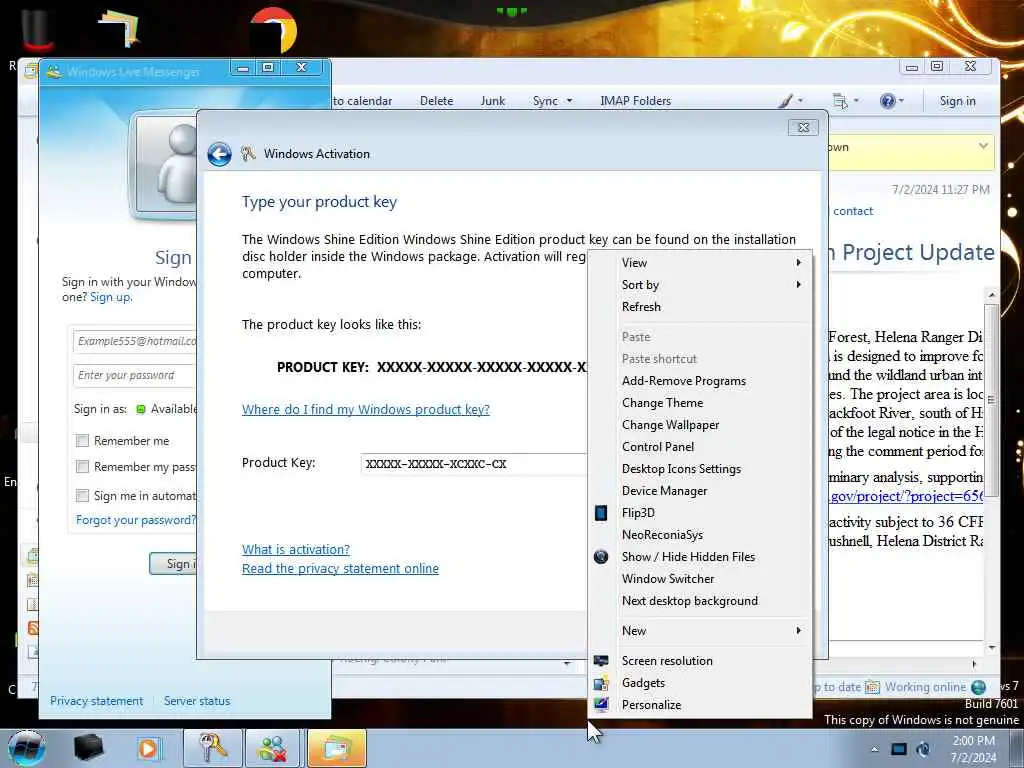Expand the New submenu arrow
Viewport: 1024px width, 768px height.
(798, 631)
